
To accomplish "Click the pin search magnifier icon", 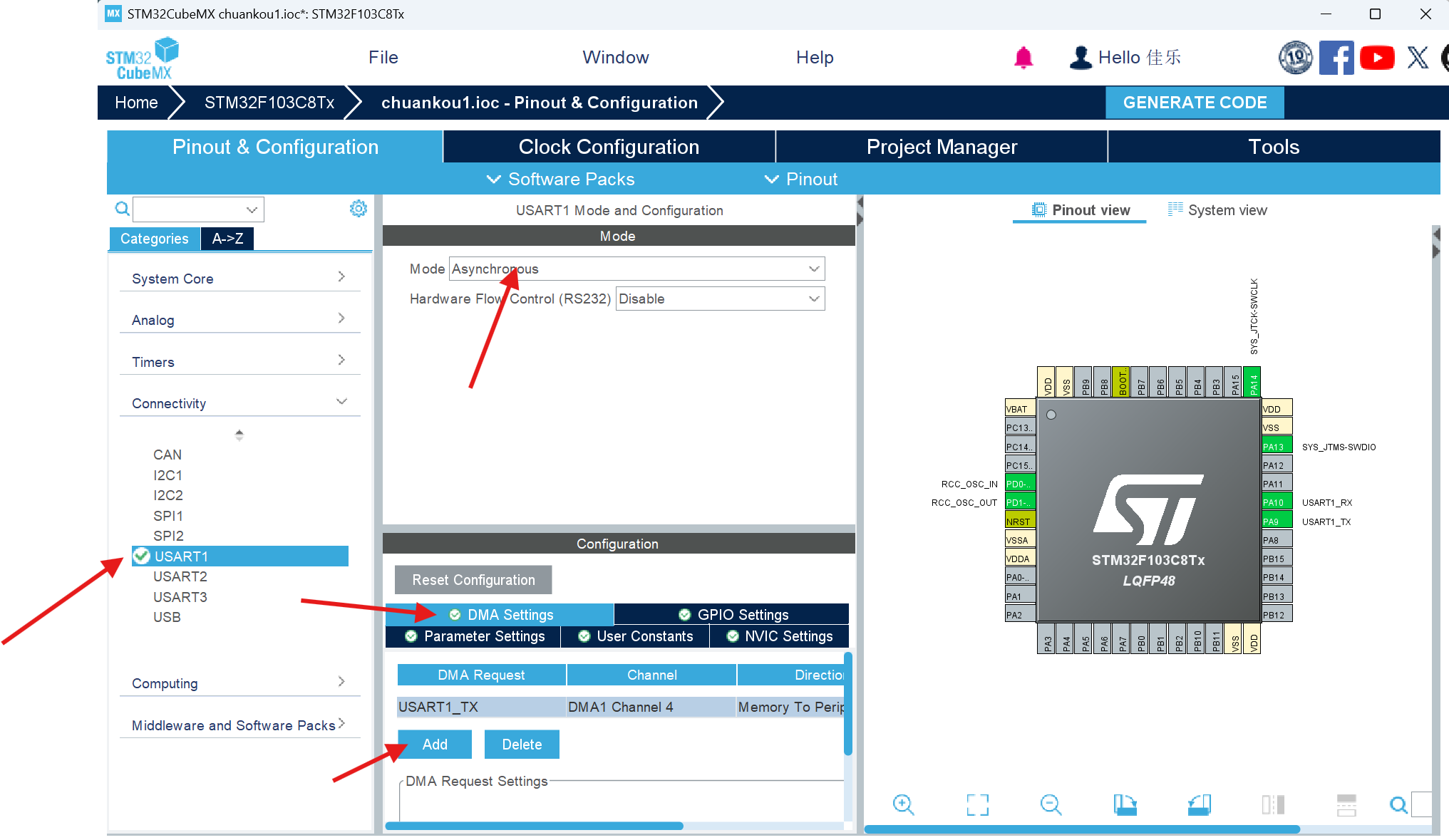I will tap(1398, 804).
